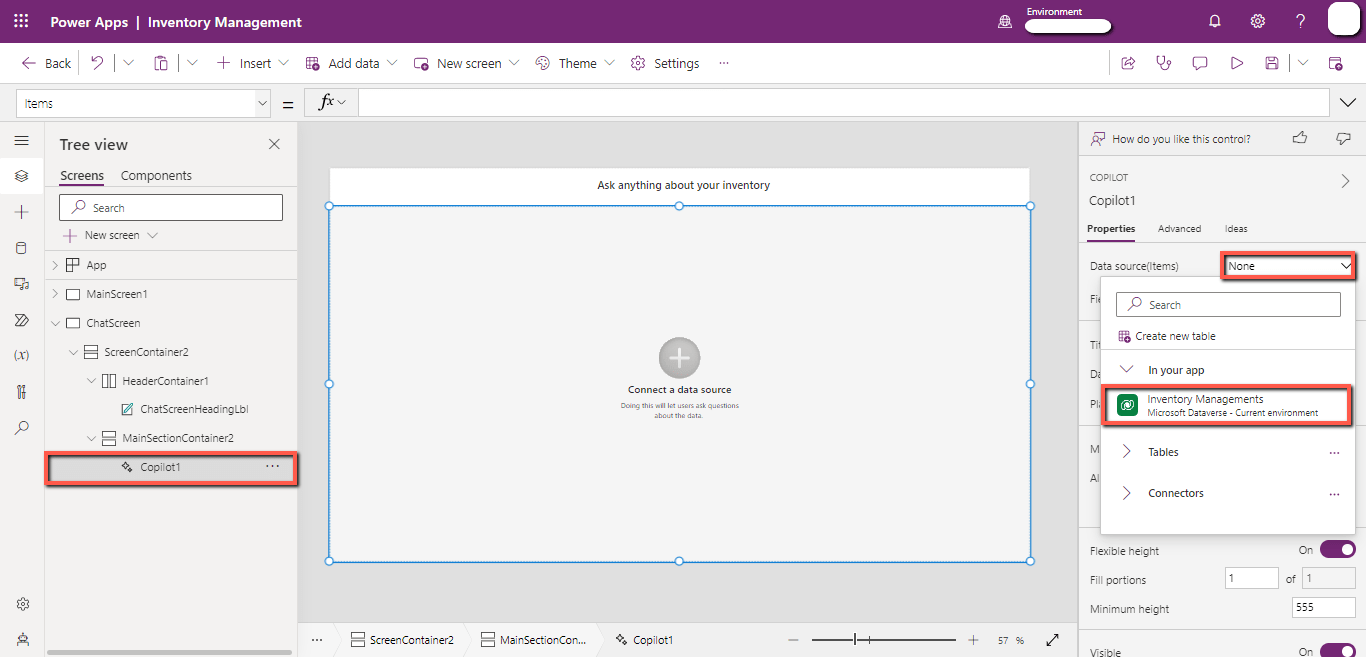Open hamburger menu in left rail
Viewport: 1366px width, 657px height.
(x=22, y=141)
